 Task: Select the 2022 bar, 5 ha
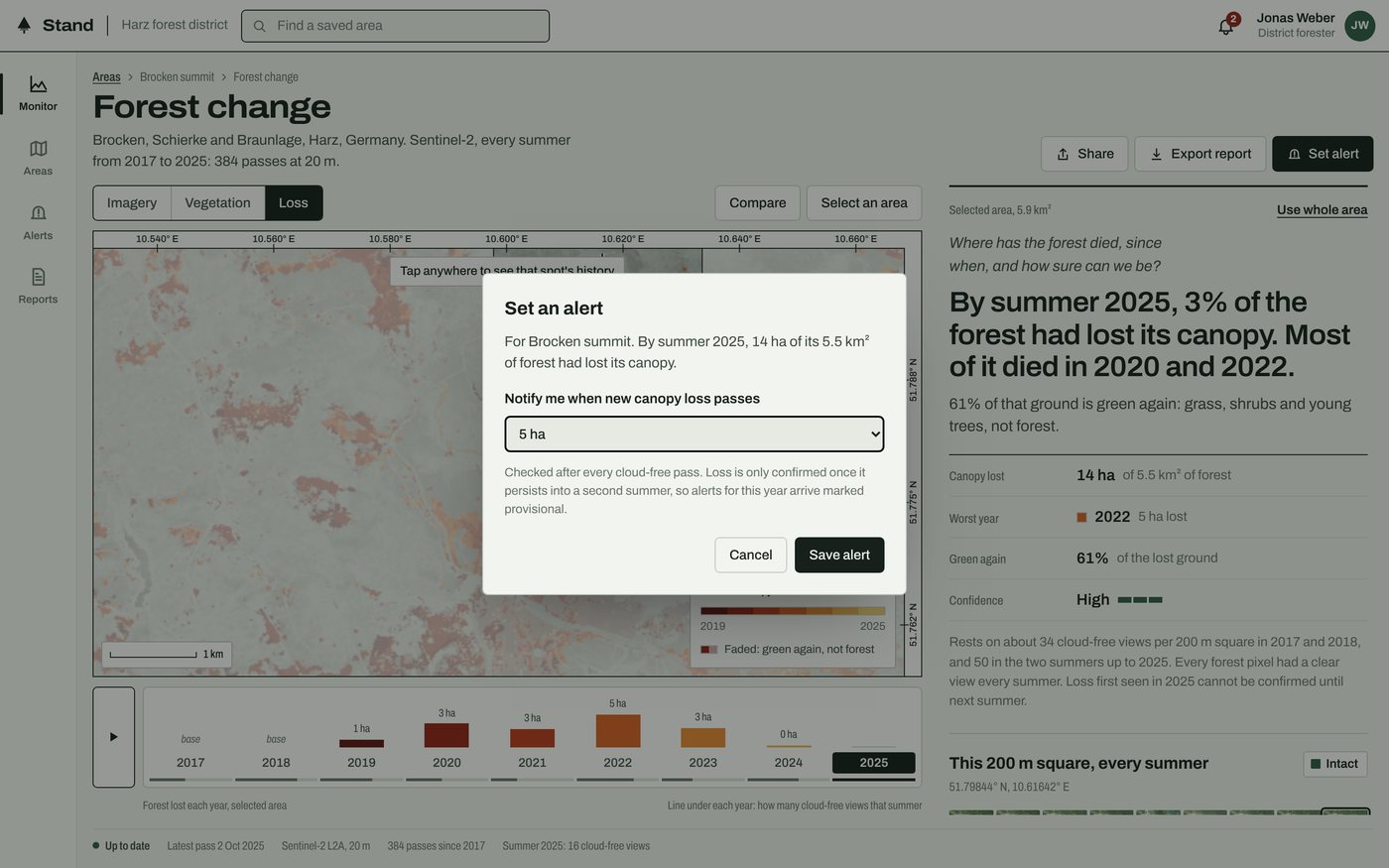coord(618,731)
